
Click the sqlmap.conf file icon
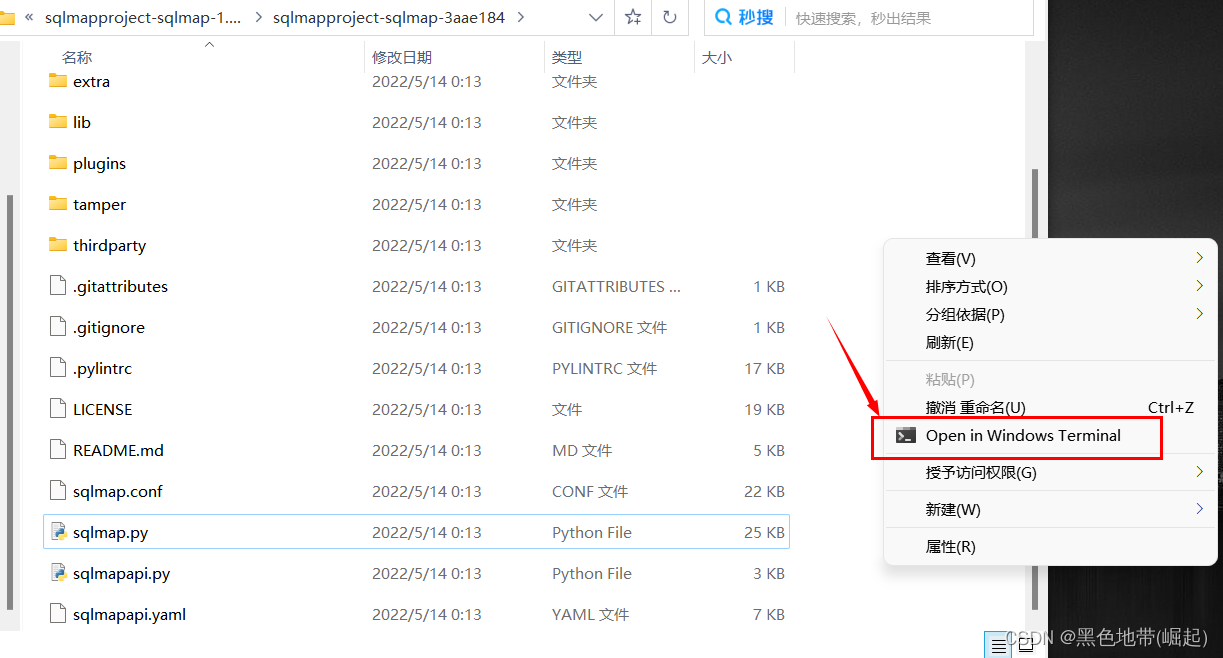tap(58, 491)
